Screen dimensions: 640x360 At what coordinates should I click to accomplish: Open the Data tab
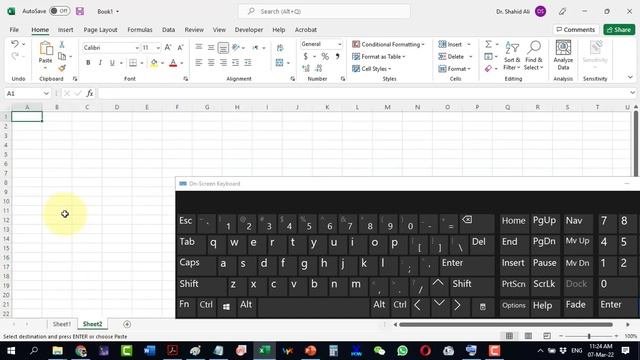tap(168, 30)
